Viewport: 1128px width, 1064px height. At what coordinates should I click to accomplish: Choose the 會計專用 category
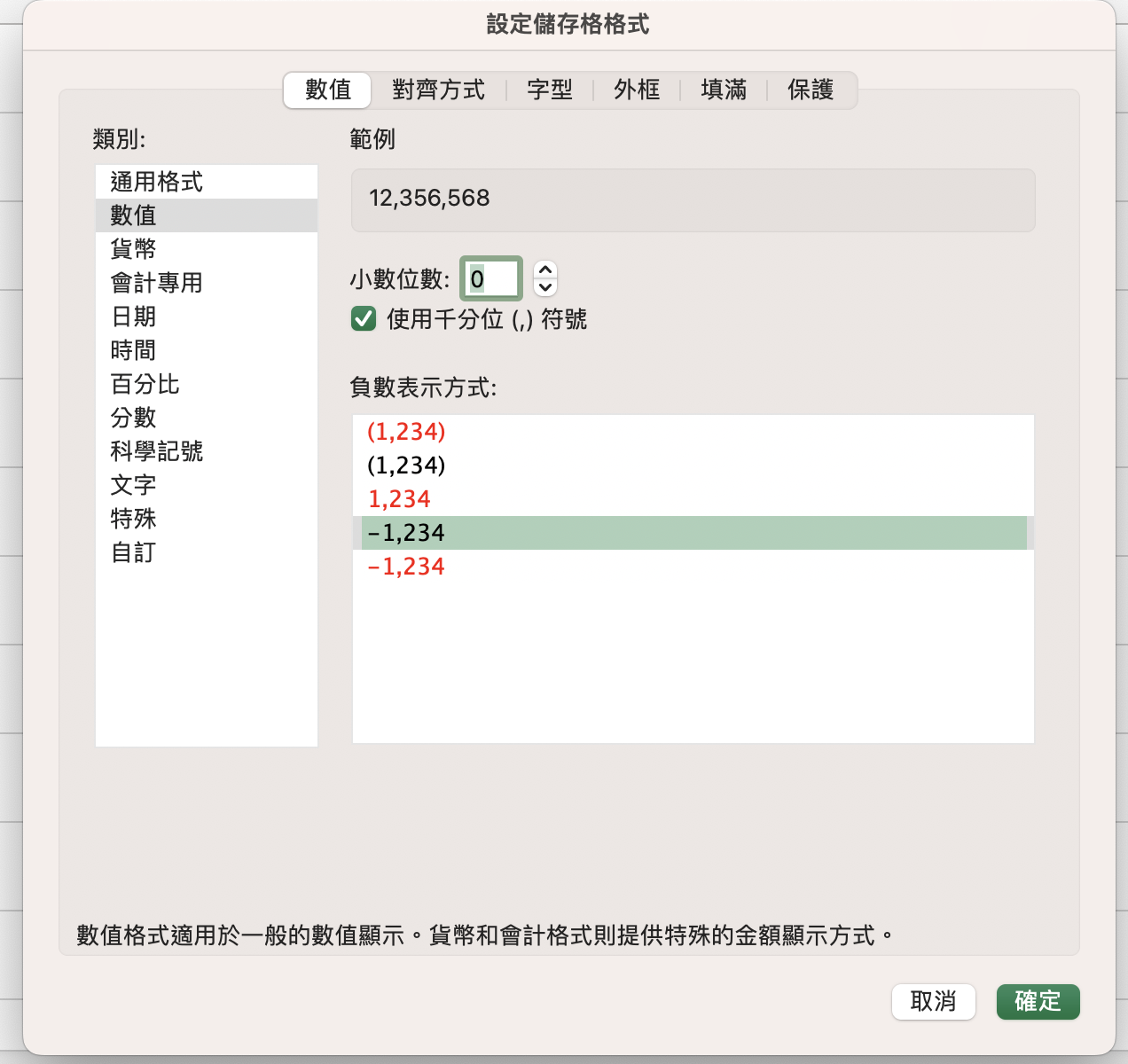pos(156,283)
